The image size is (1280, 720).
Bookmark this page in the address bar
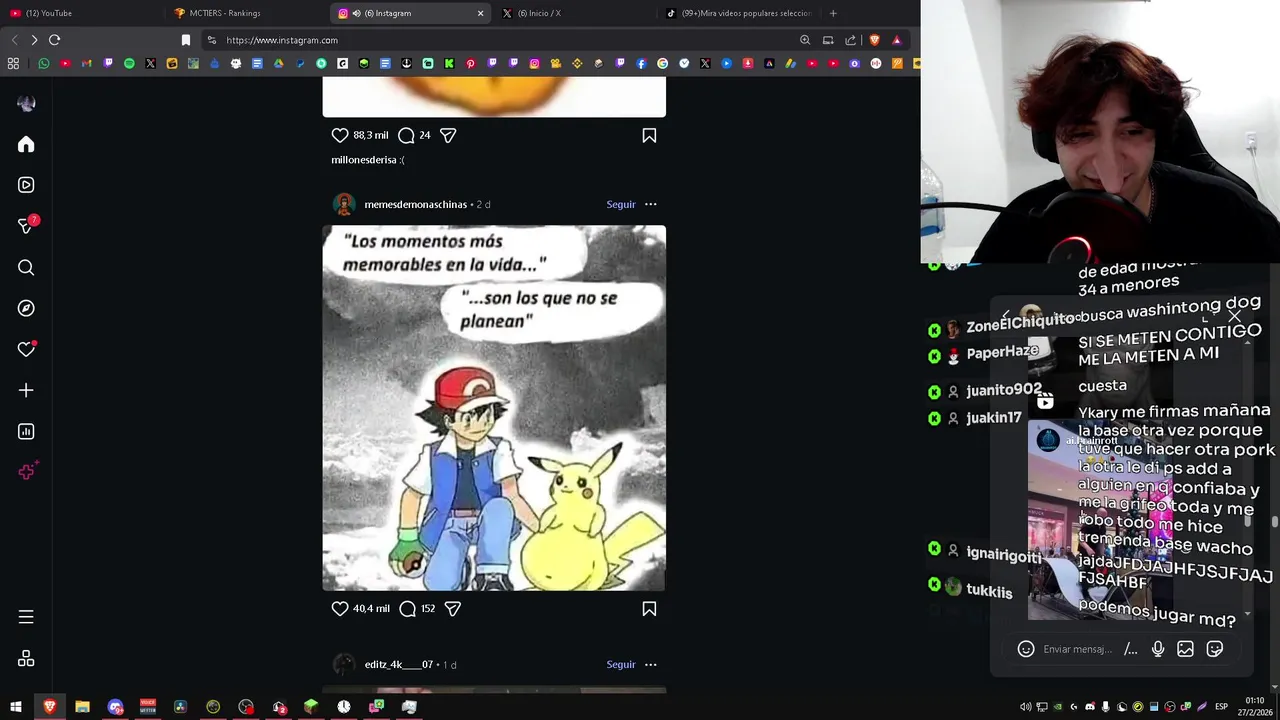coord(185,40)
